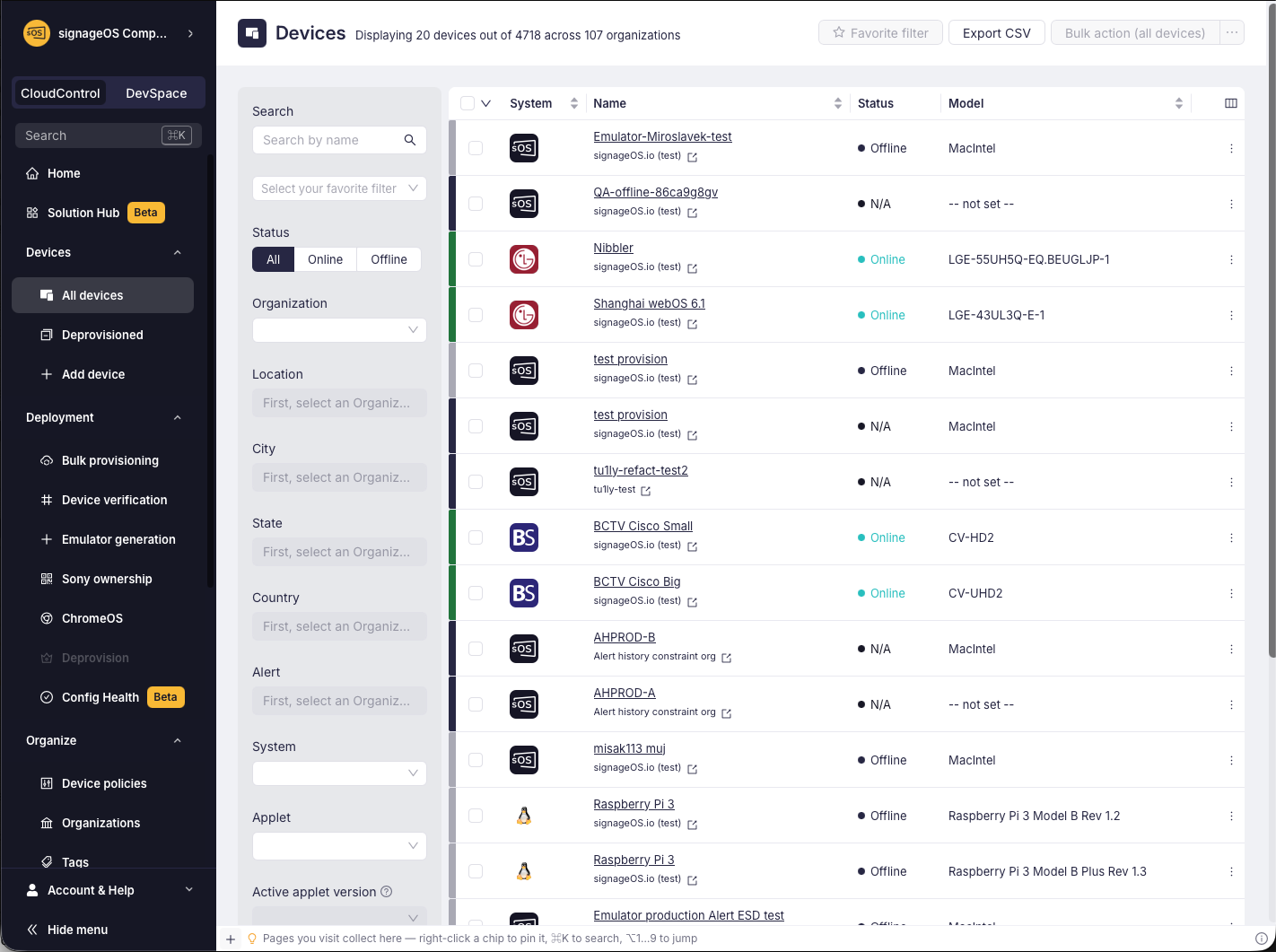The height and width of the screenshot is (952, 1276).
Task: Open the Applet filter dropdown
Action: (x=339, y=845)
